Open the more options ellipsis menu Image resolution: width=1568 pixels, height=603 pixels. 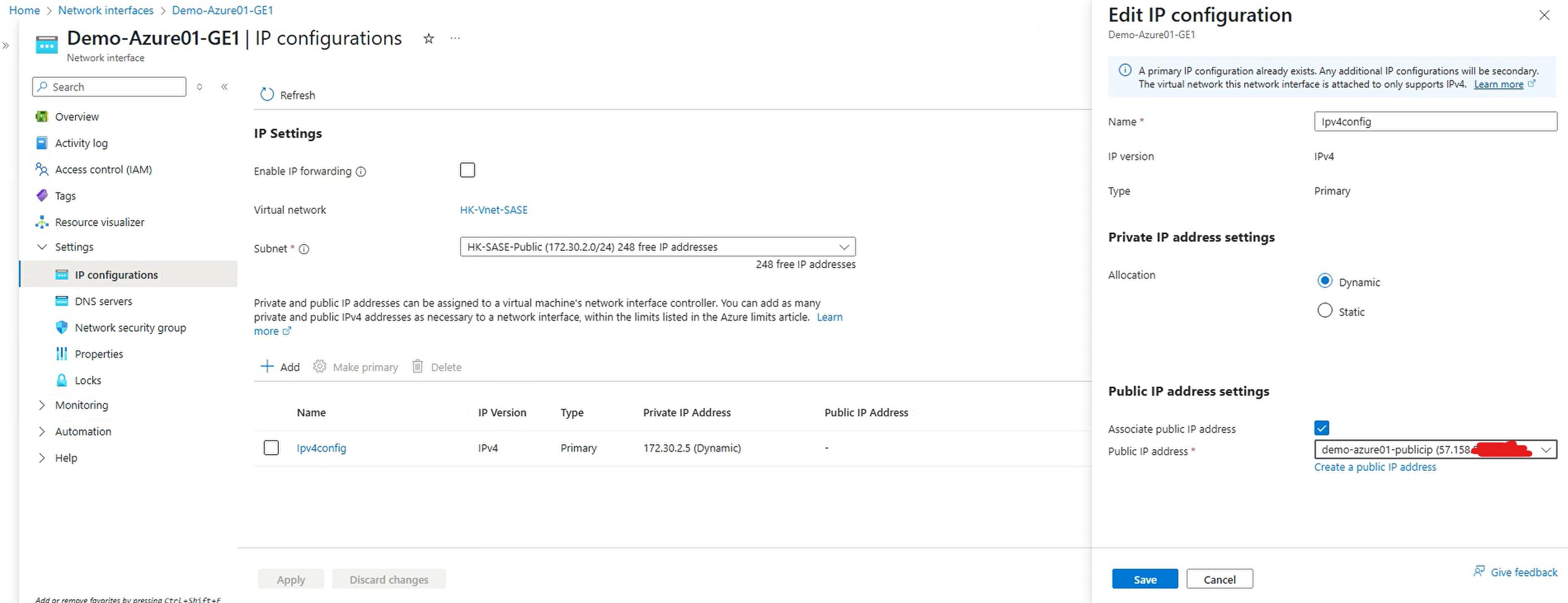(455, 38)
